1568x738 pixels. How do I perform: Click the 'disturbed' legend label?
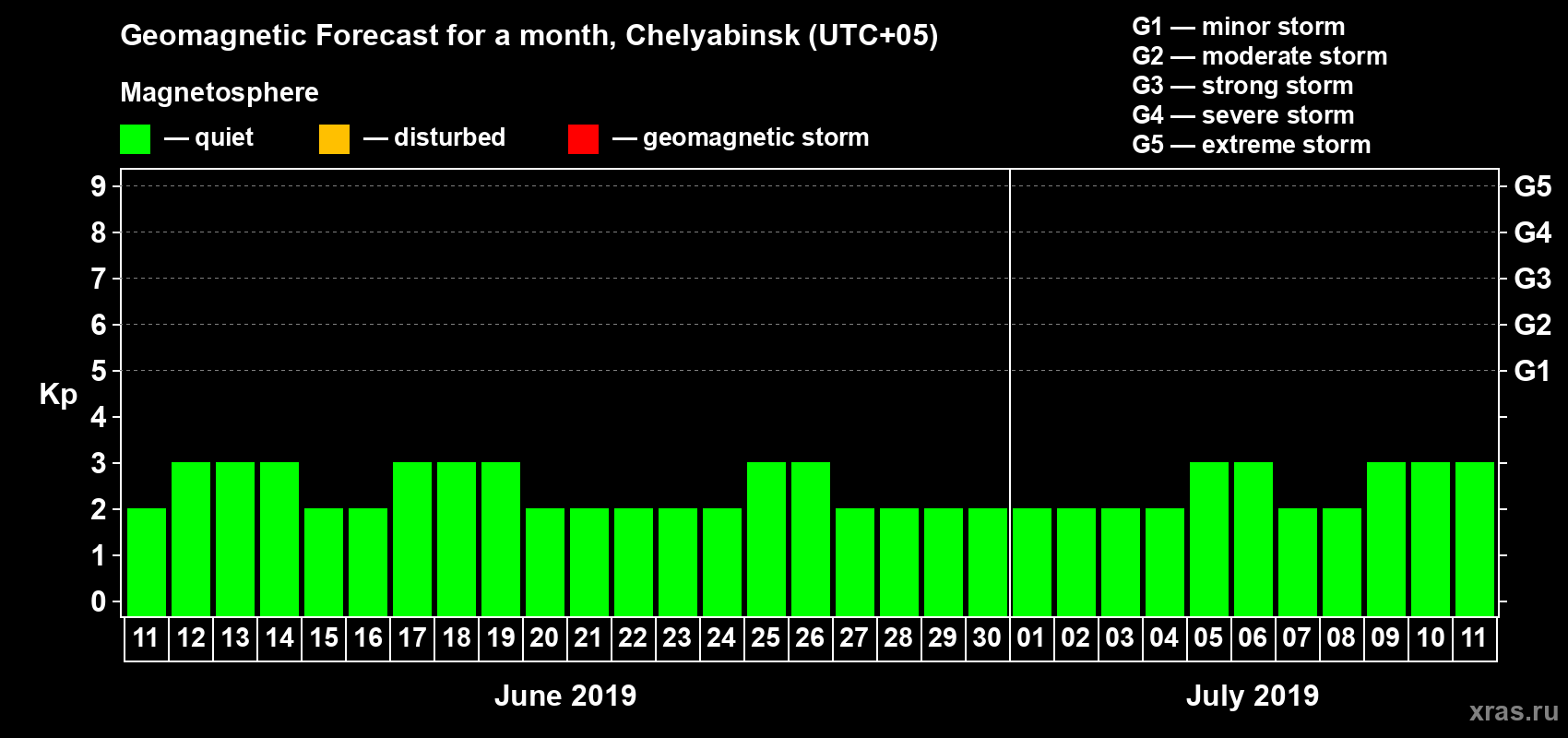pos(450,137)
